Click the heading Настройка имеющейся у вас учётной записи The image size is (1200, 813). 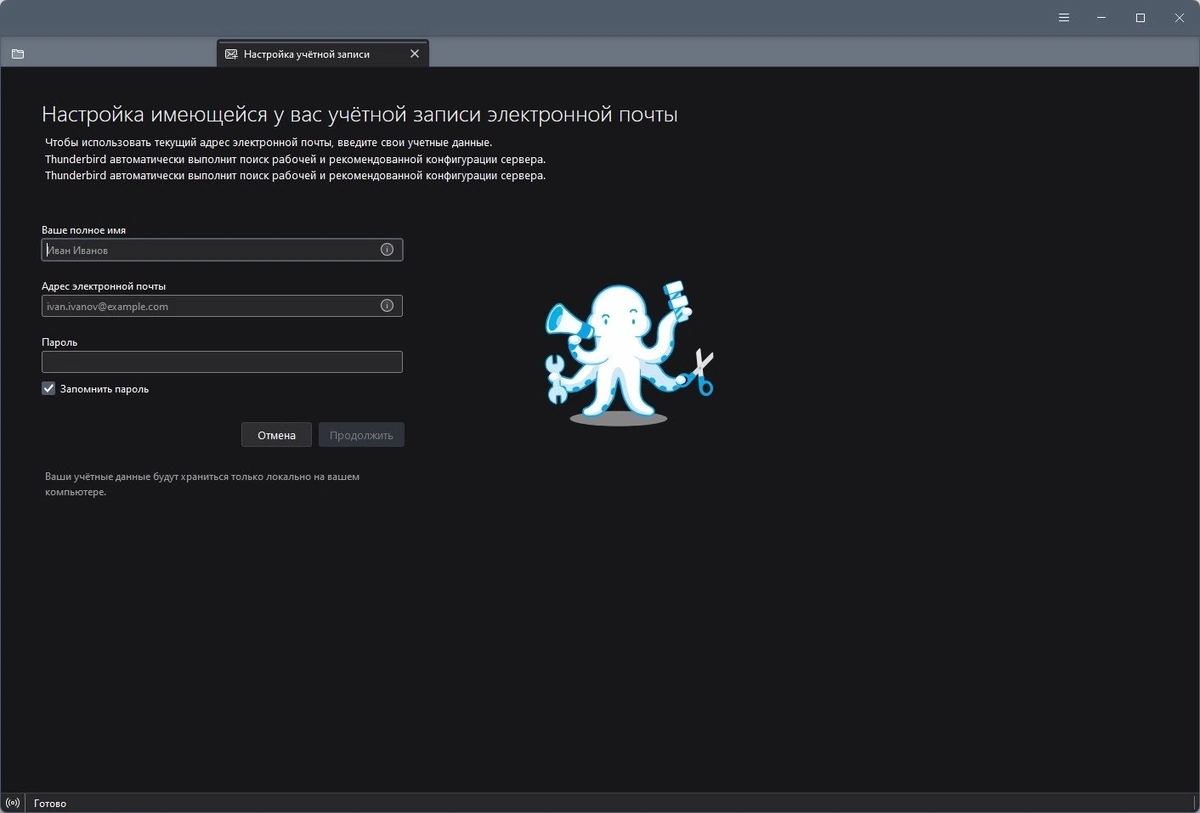359,115
